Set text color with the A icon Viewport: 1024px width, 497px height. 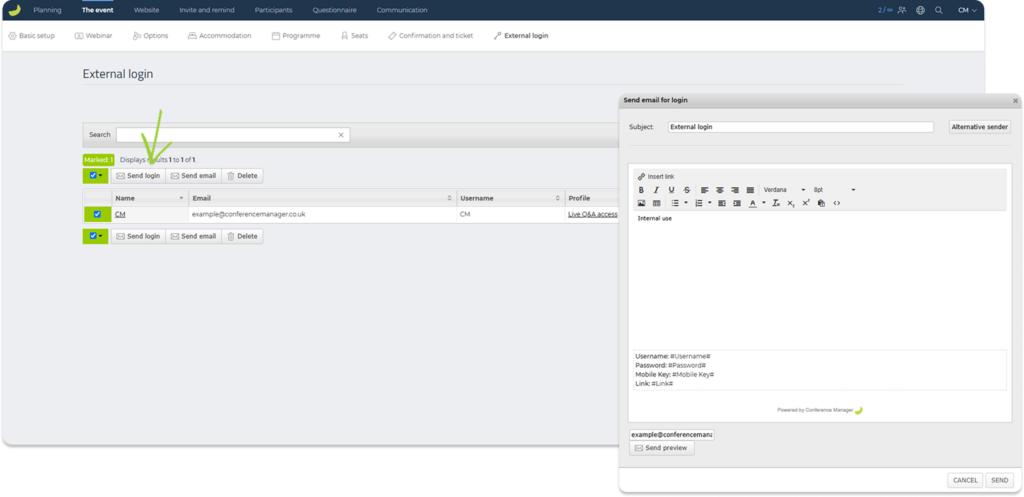753,203
